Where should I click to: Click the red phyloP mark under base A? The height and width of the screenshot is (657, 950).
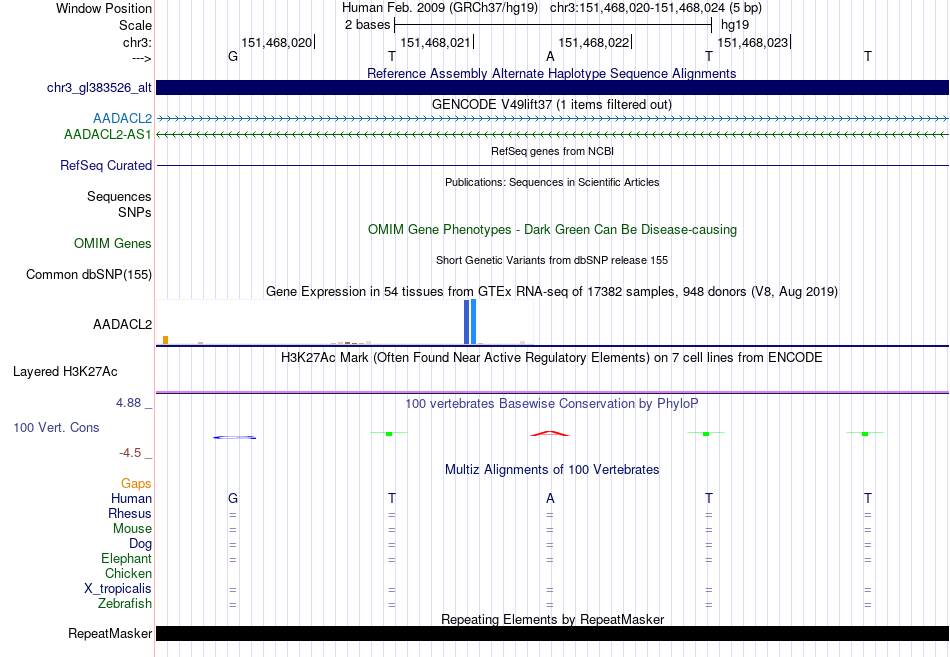pyautogui.click(x=550, y=433)
